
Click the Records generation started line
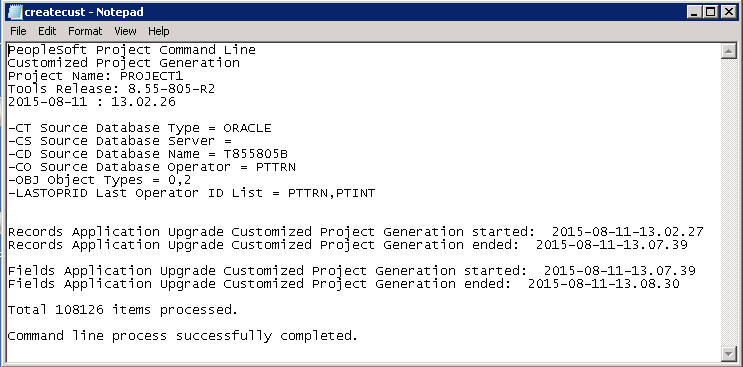coord(355,232)
